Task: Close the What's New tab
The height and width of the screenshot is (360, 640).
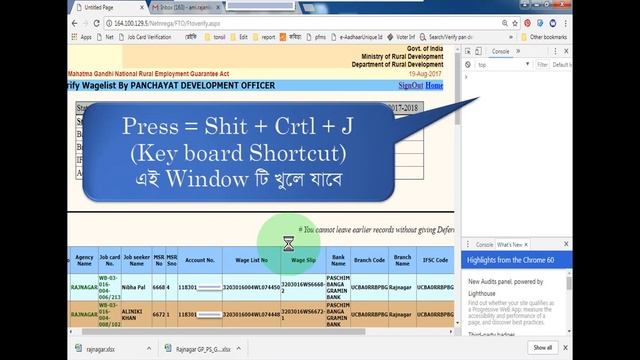Action: pyautogui.click(x=526, y=244)
